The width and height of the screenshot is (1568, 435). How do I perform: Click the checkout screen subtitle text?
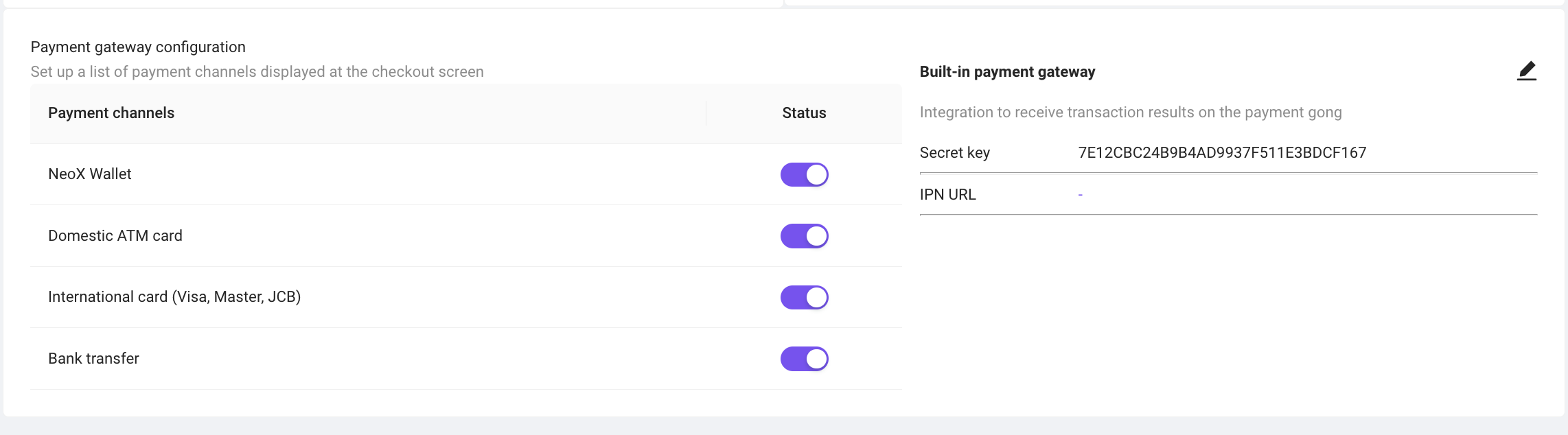tap(257, 72)
